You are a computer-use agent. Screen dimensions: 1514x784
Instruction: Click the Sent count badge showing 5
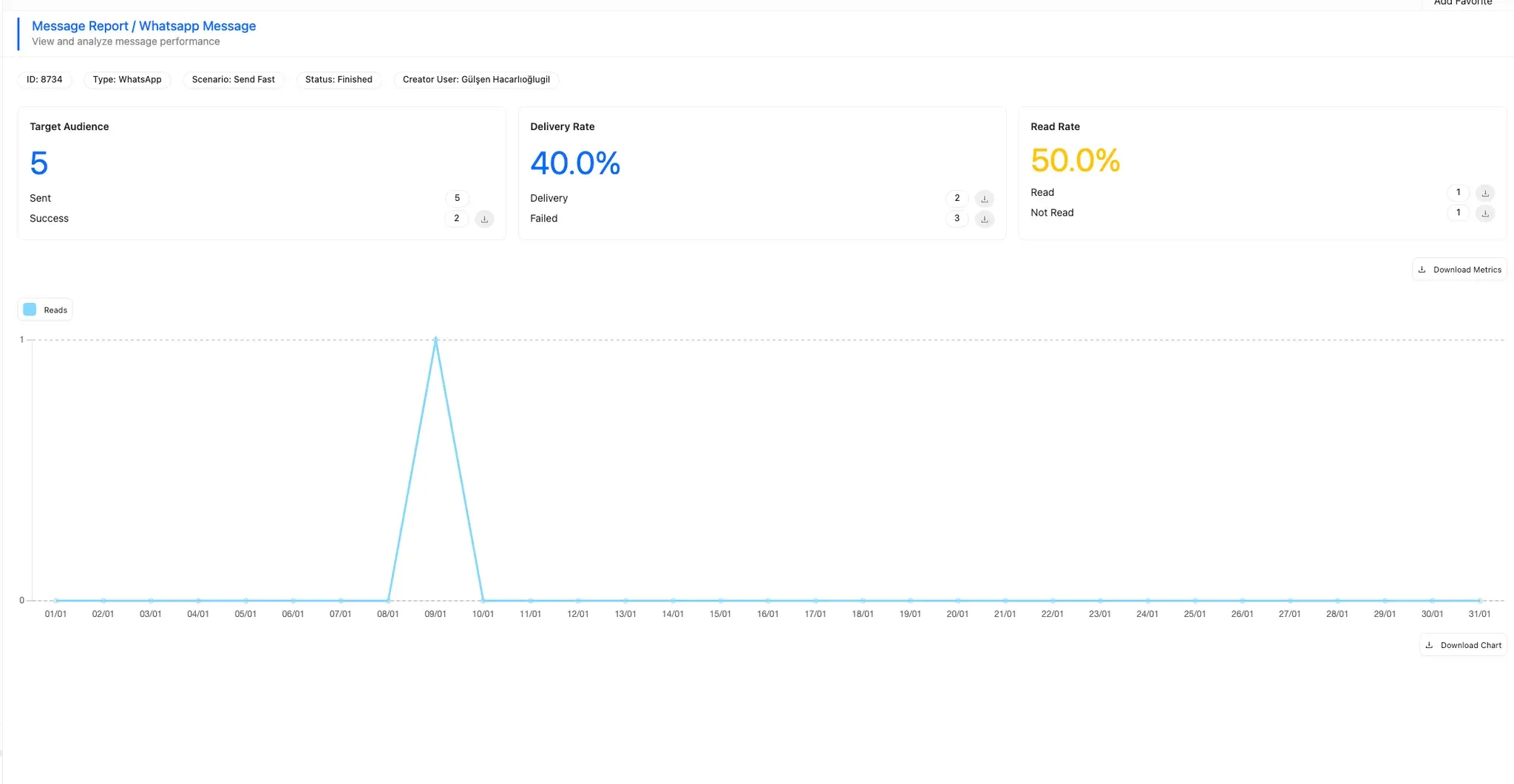tap(457, 198)
